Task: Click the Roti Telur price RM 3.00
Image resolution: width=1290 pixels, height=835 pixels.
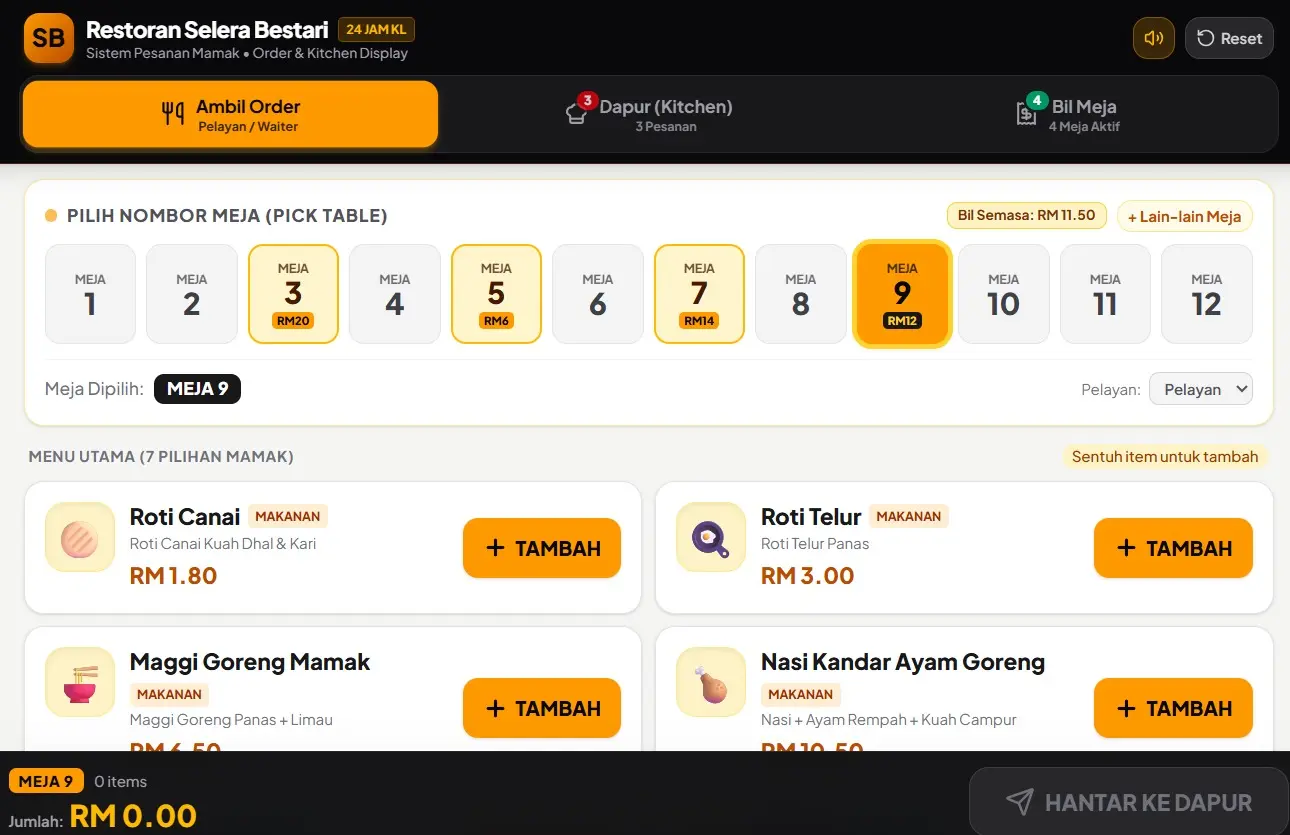Action: (x=808, y=576)
